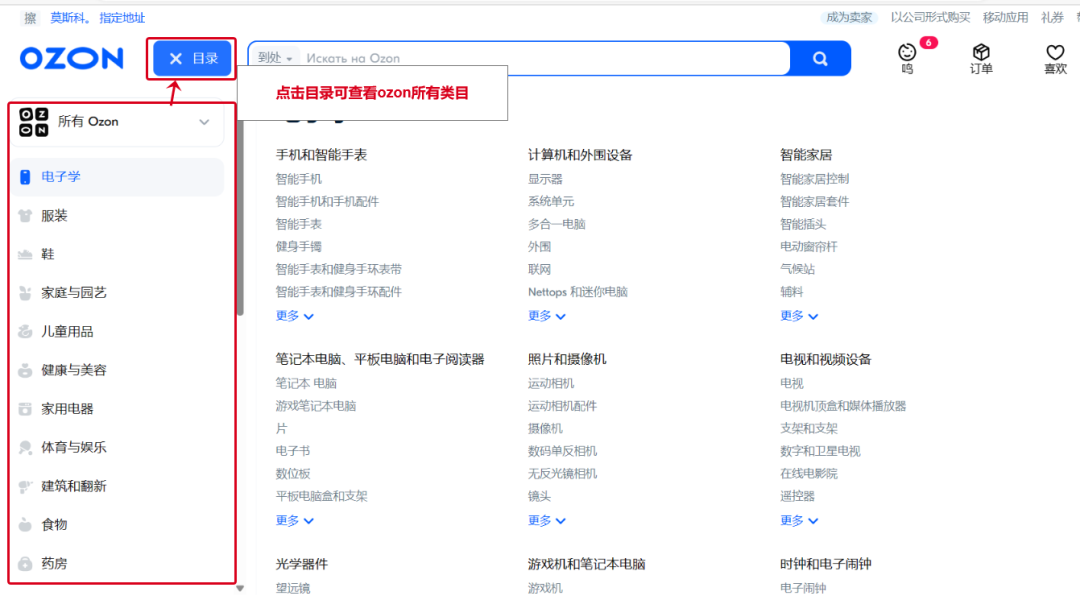Open the 手机和智能手表 heading
The width and height of the screenshot is (1080, 600).
321,155
